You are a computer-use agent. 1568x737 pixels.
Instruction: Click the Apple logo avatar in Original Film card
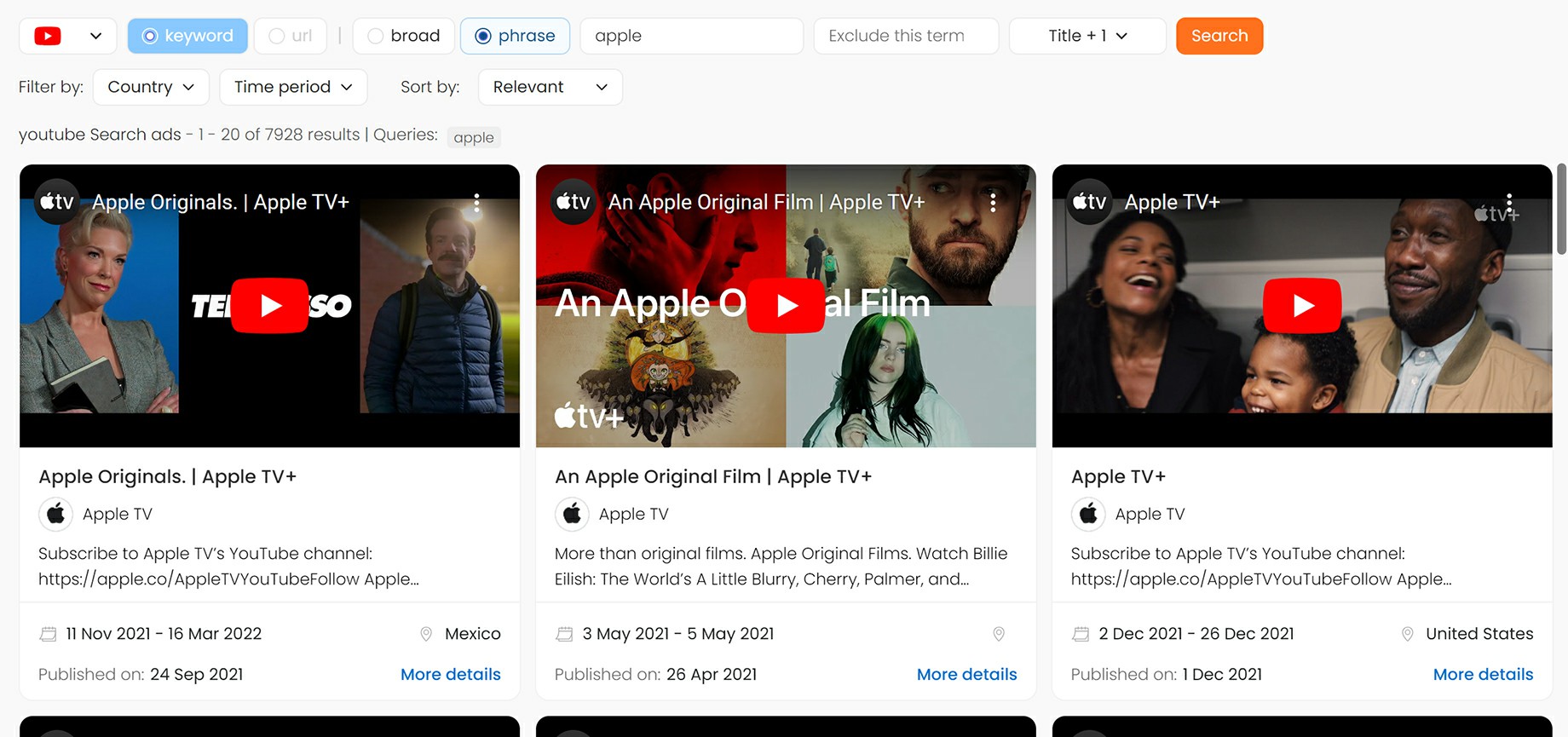tap(572, 514)
